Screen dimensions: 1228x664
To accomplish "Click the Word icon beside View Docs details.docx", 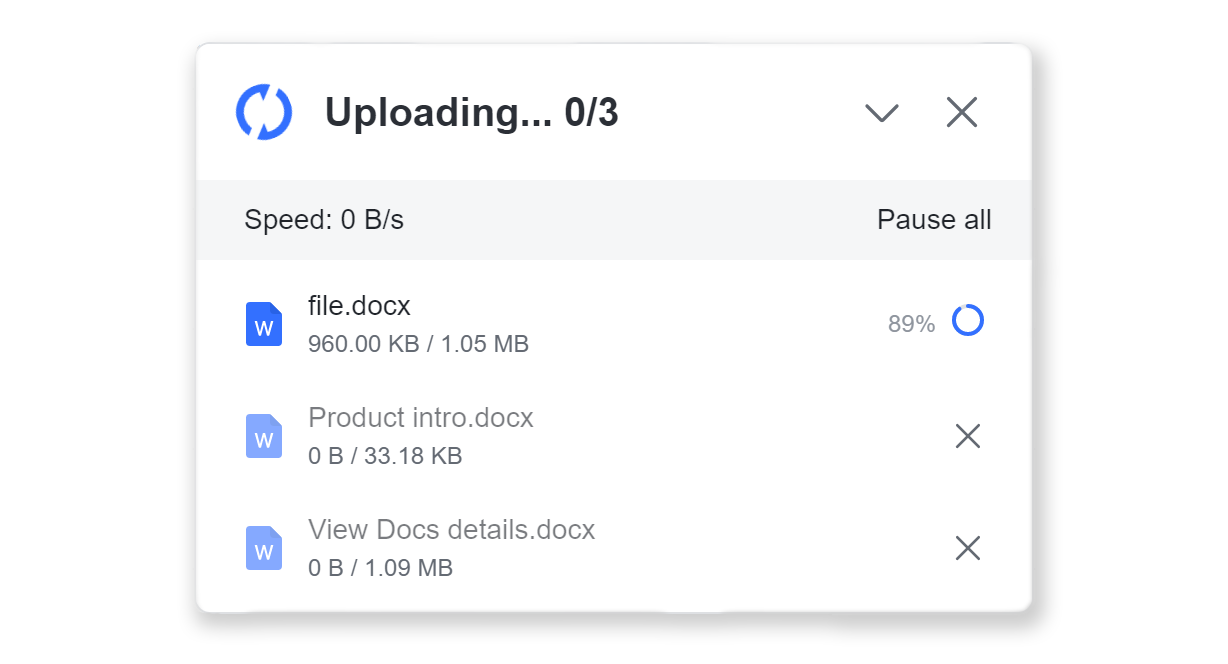I will click(x=264, y=548).
